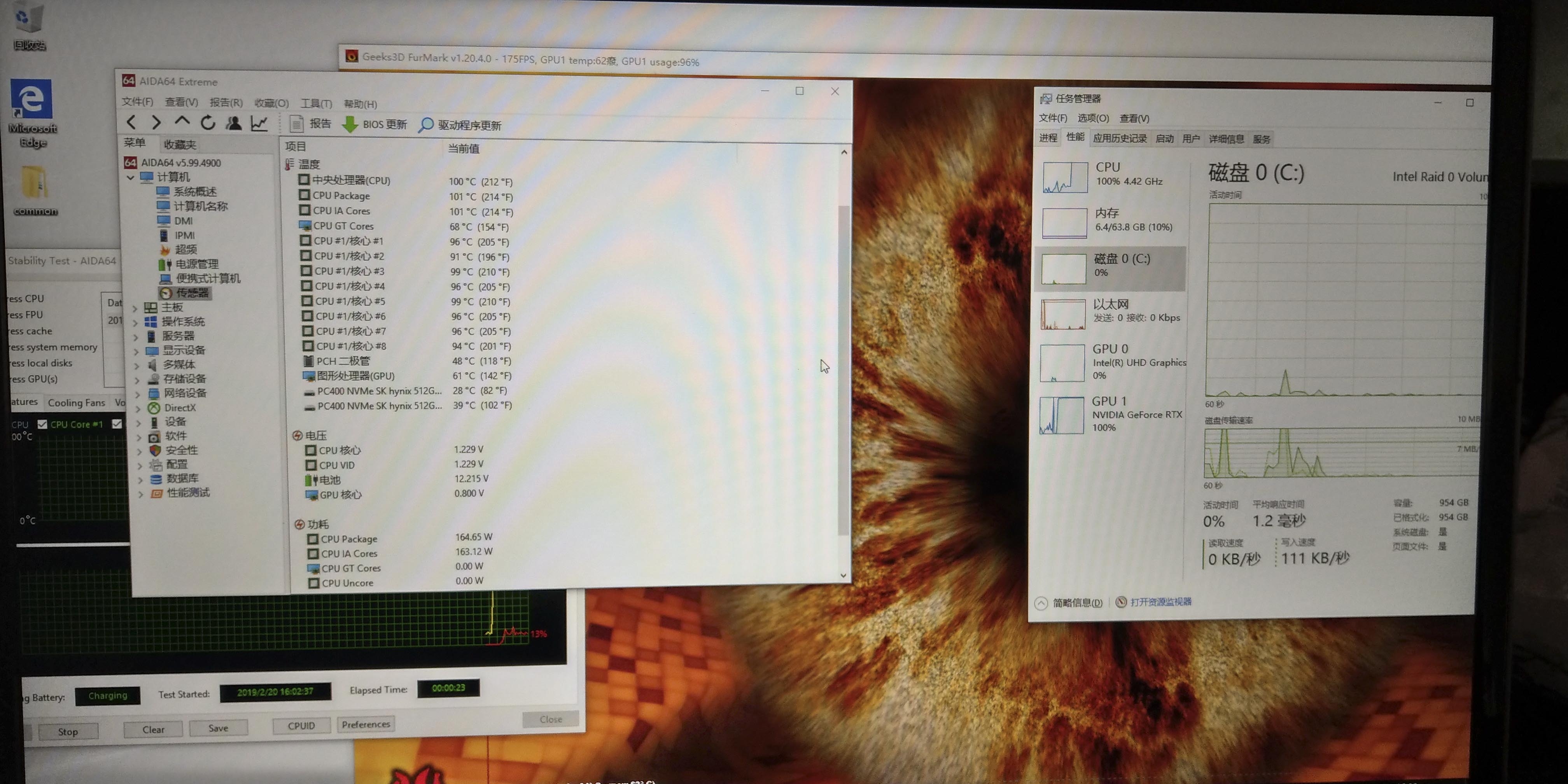Open the common folder desktop icon

(35, 191)
